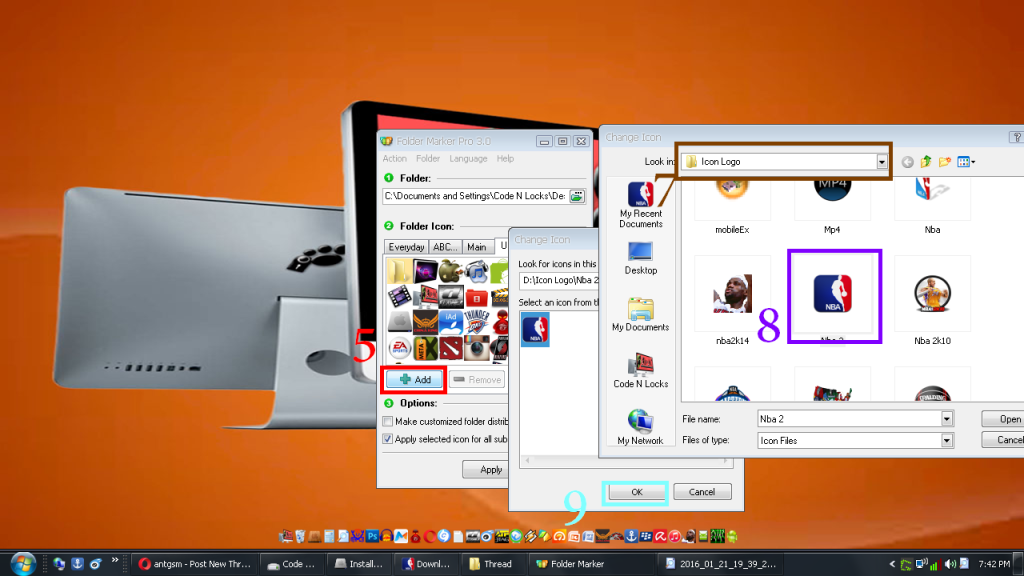Click the Up One Level folder icon
The width and height of the screenshot is (1024, 576).
coord(926,162)
